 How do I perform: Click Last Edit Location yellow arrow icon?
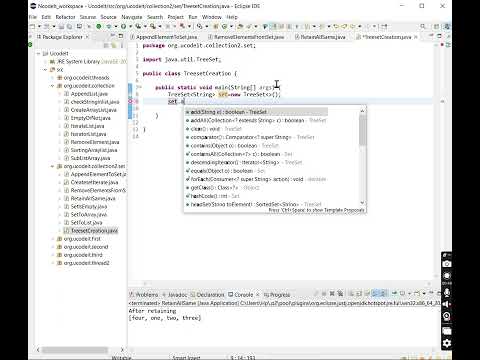[336, 26]
